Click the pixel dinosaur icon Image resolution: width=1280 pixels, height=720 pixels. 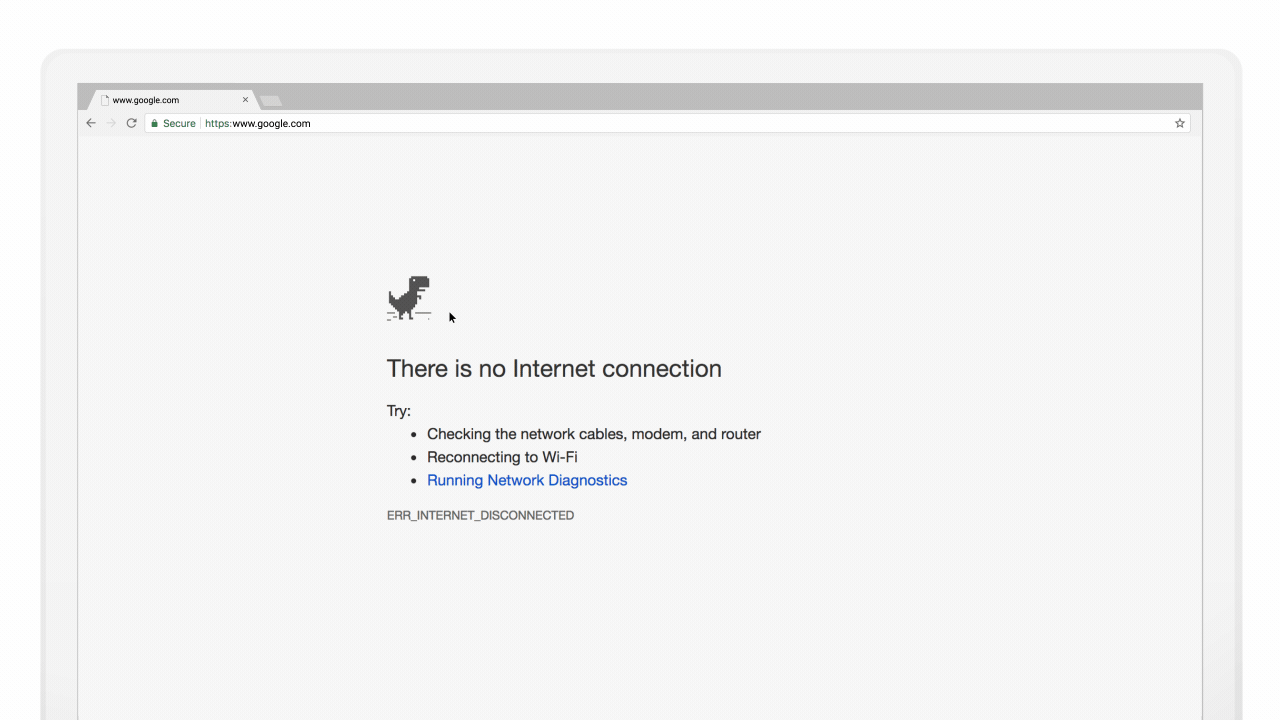pos(409,298)
